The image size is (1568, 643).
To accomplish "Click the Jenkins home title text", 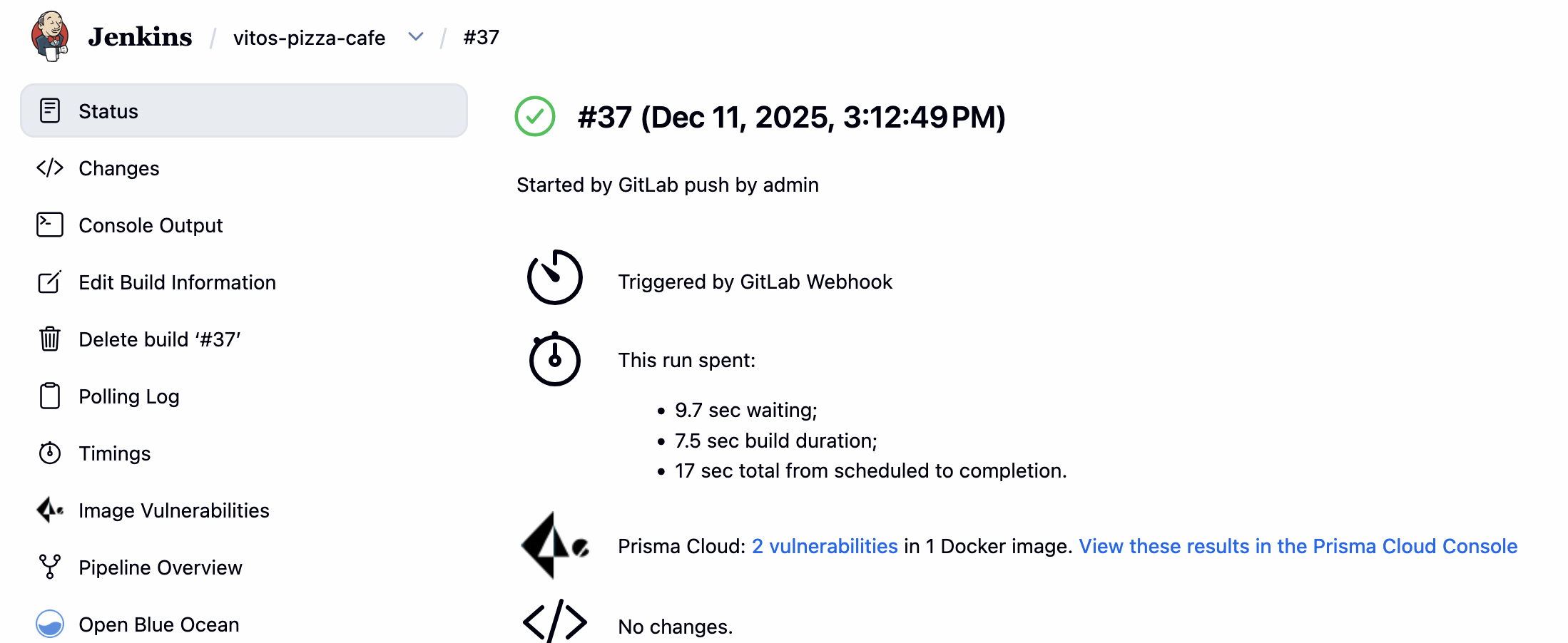I will click(140, 37).
